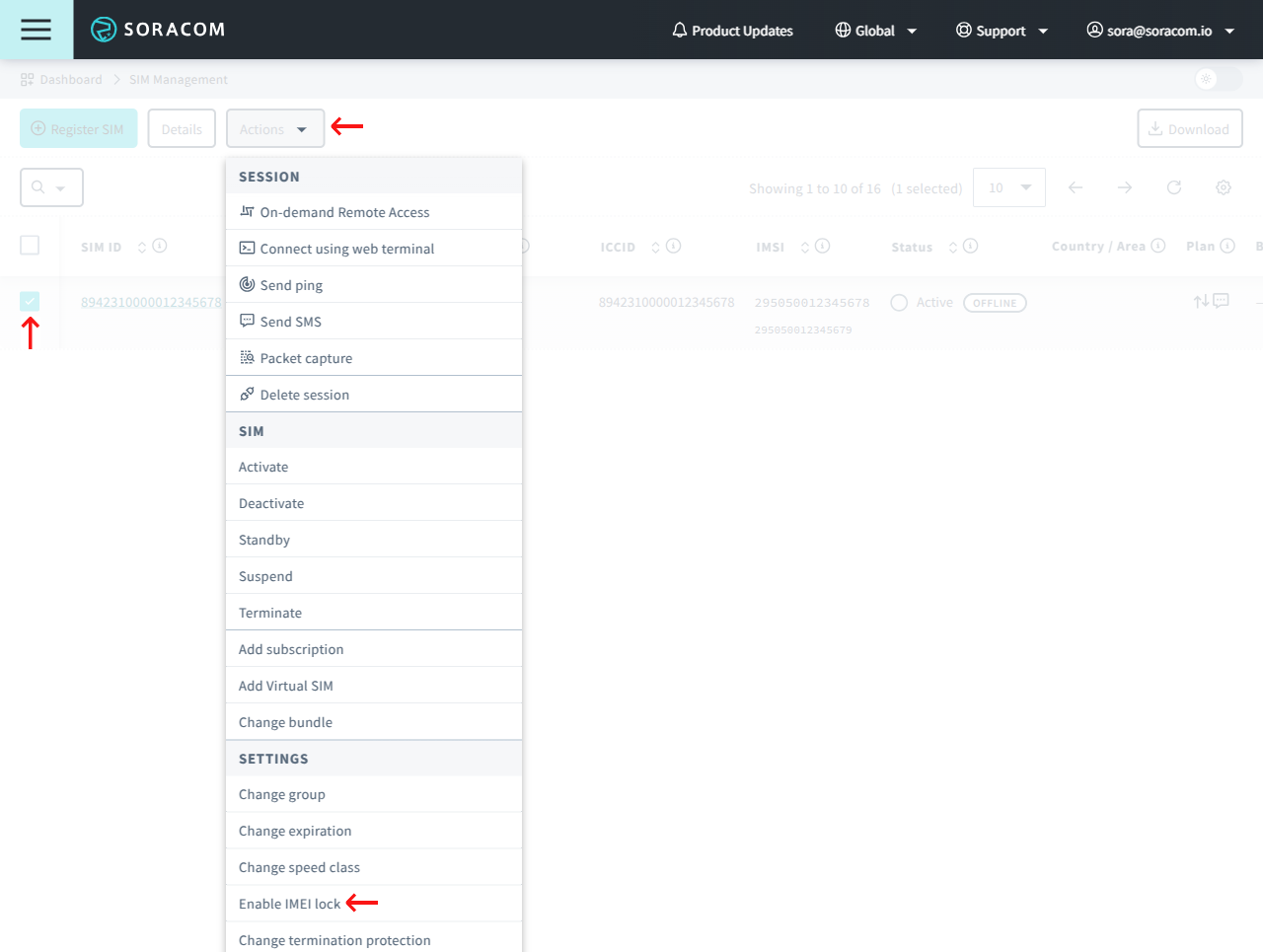Expand the Actions dropdown

274,129
